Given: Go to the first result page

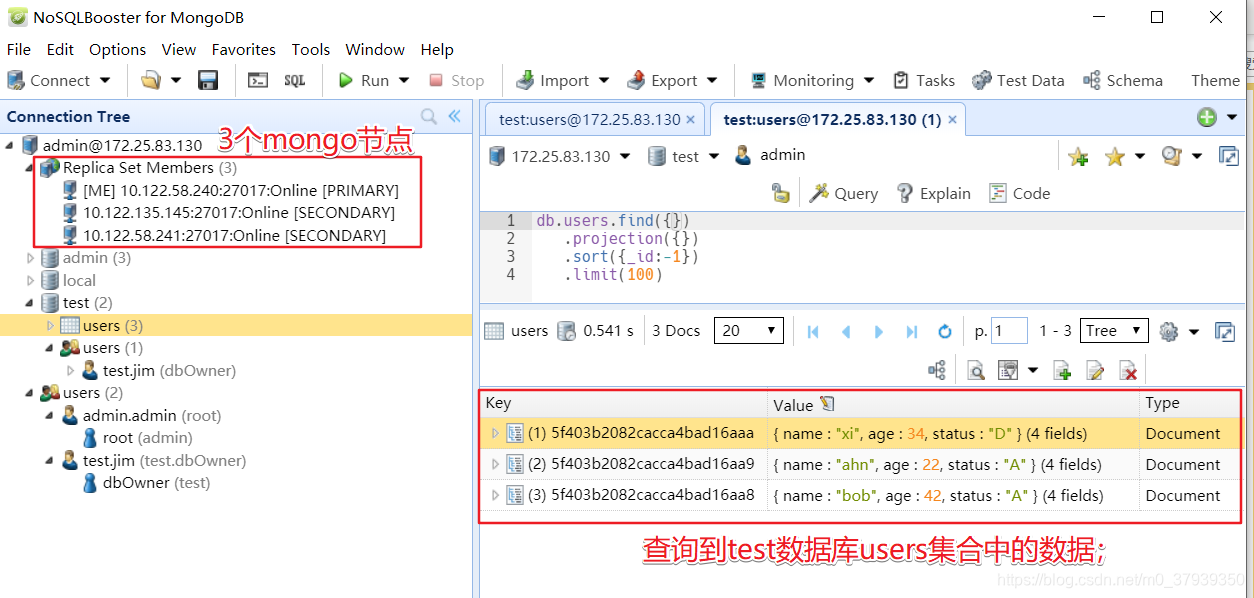Looking at the screenshot, I should 813,331.
